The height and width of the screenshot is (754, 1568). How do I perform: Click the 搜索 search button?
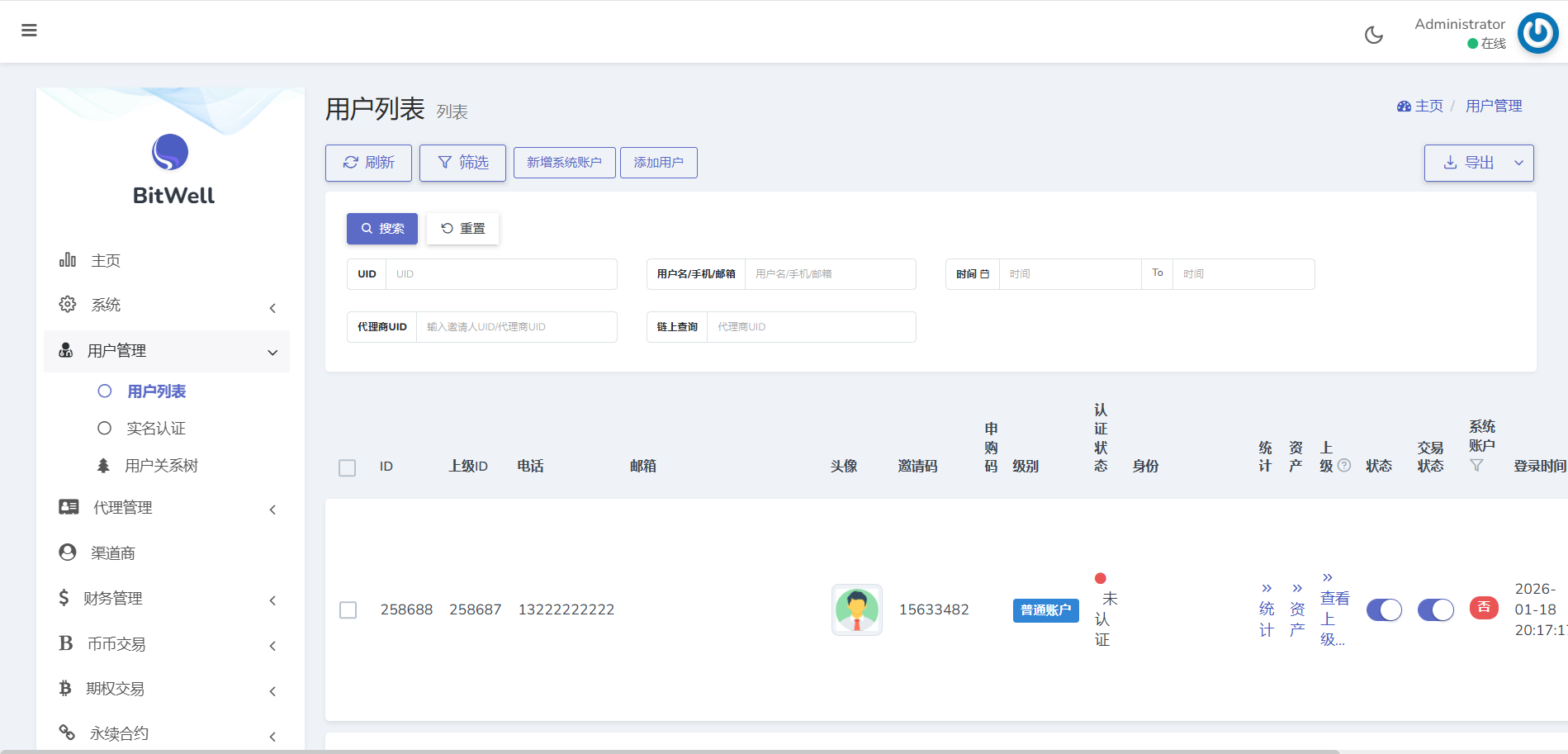(382, 229)
